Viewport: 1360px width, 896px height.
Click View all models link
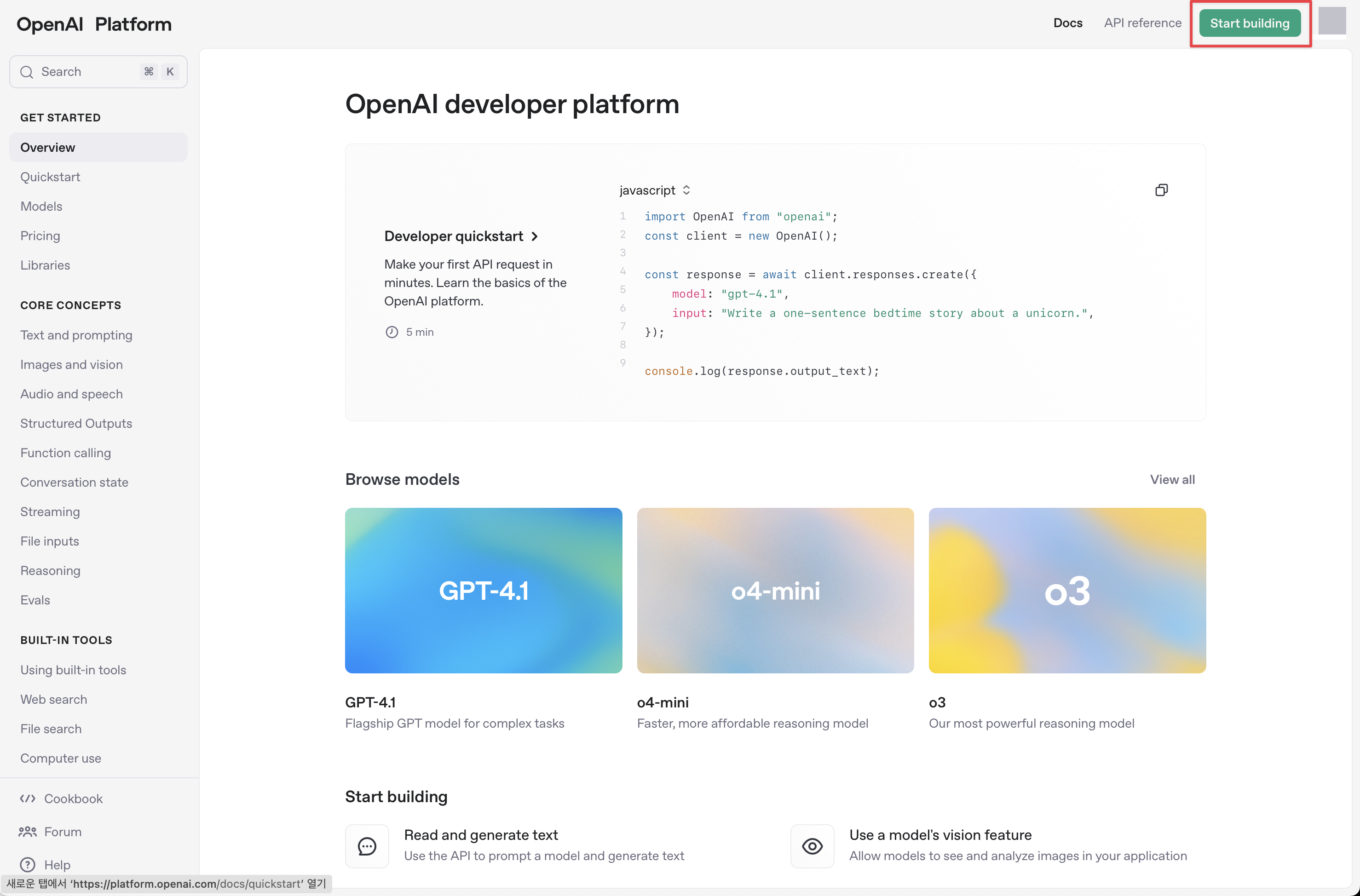pos(1172,479)
